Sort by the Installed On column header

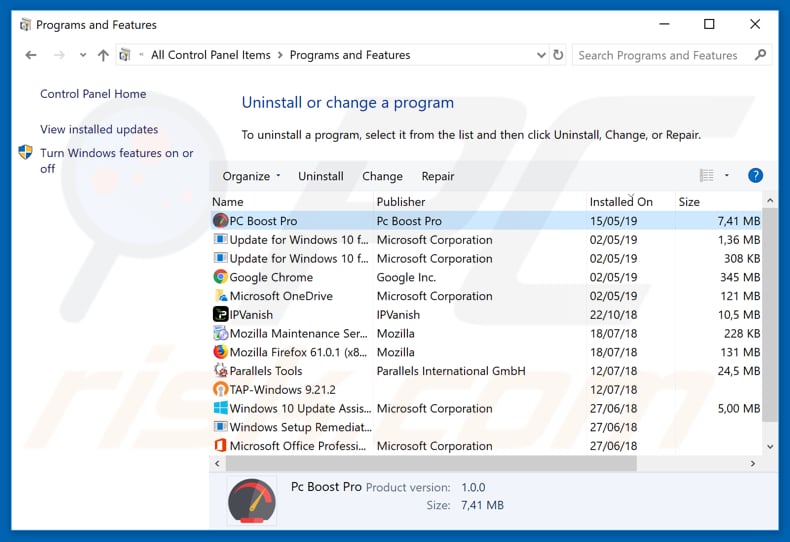click(631, 201)
